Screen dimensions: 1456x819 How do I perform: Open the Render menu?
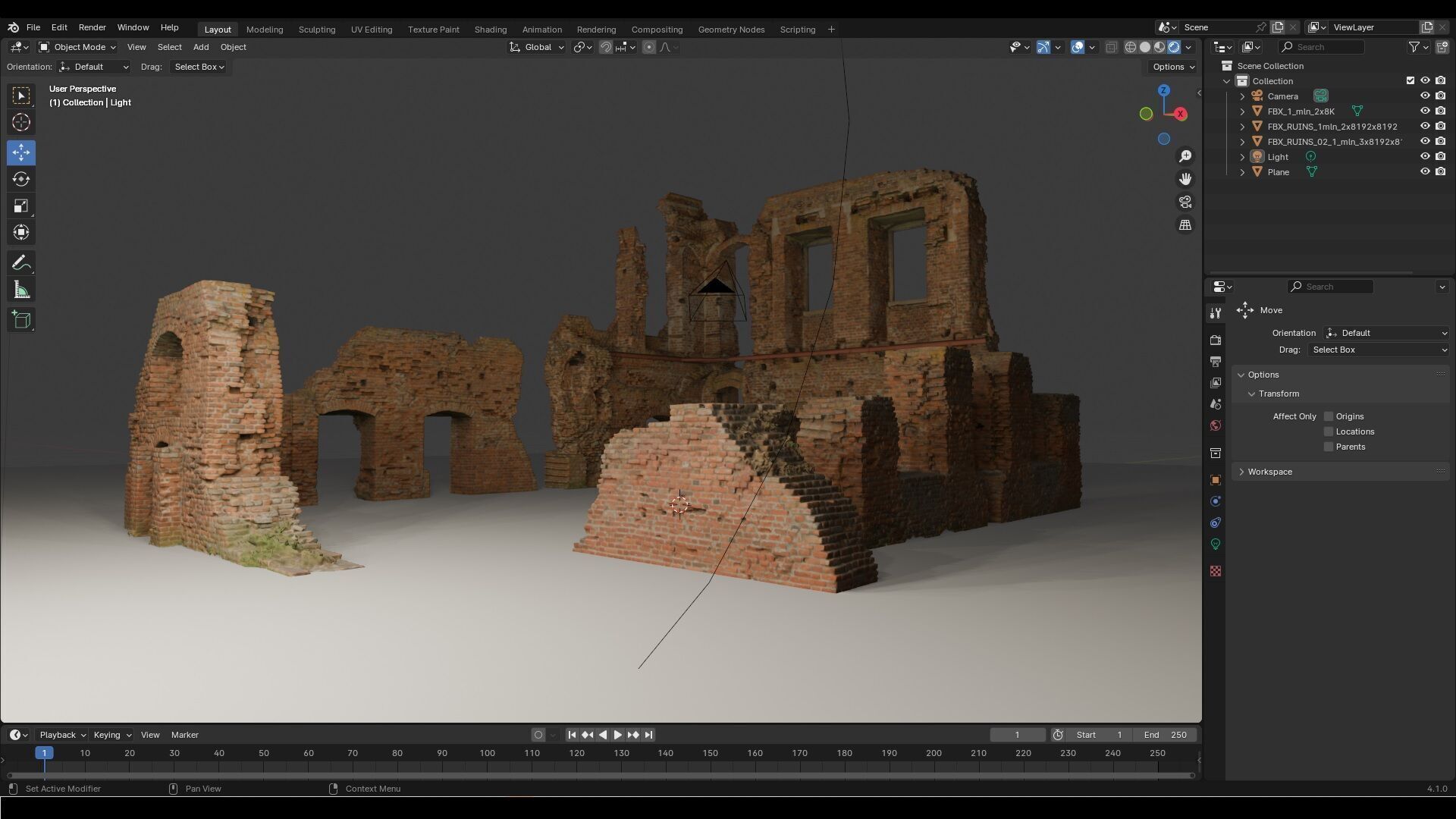[x=93, y=27]
